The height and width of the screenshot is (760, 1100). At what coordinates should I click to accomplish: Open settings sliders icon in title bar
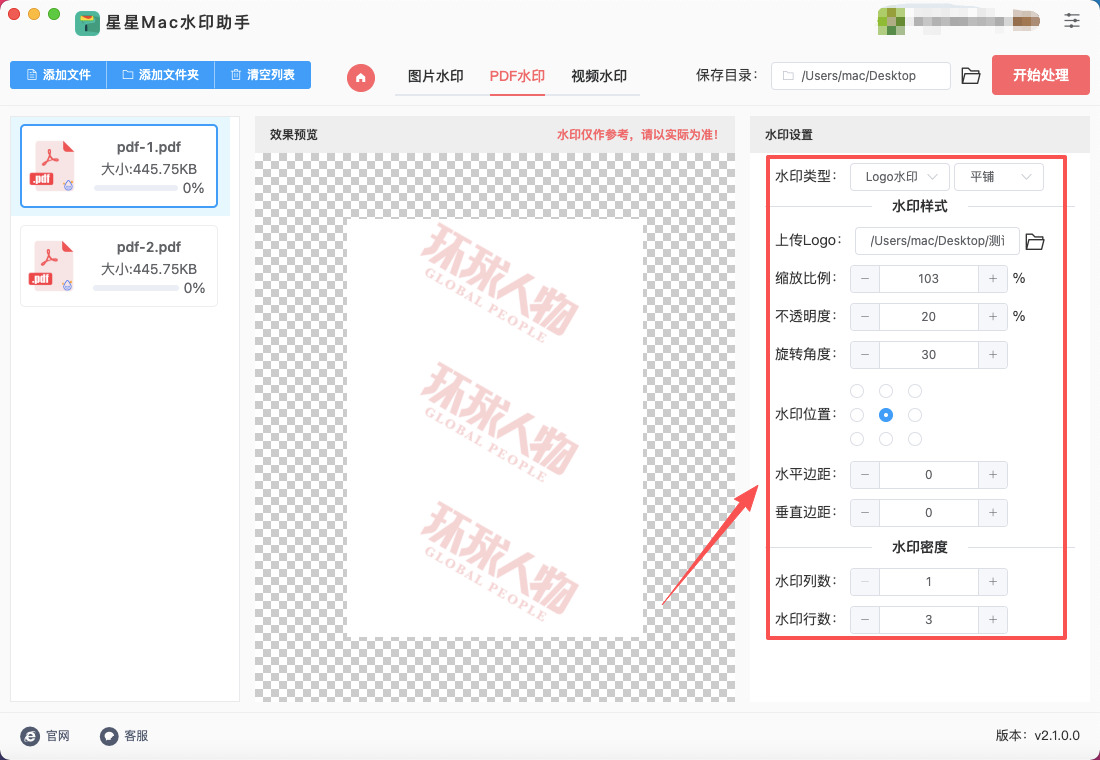tap(1072, 20)
